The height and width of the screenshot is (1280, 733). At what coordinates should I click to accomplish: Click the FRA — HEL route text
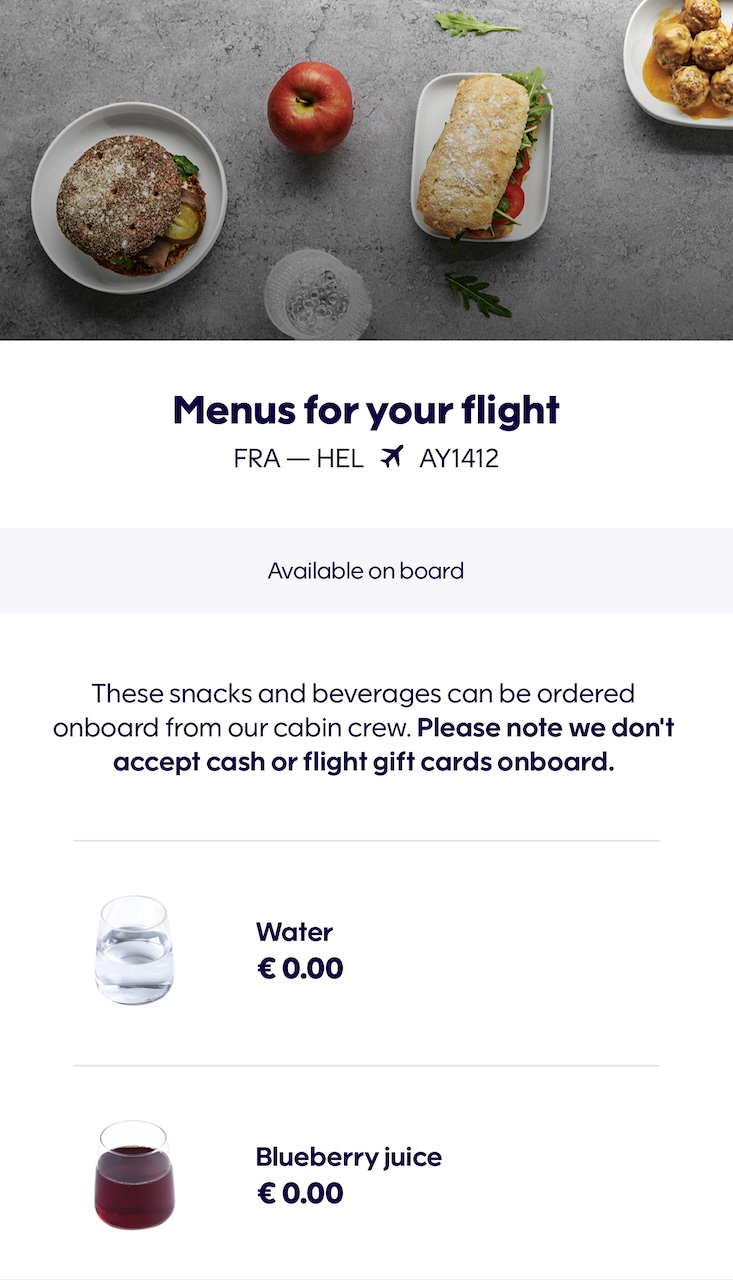[x=298, y=459]
